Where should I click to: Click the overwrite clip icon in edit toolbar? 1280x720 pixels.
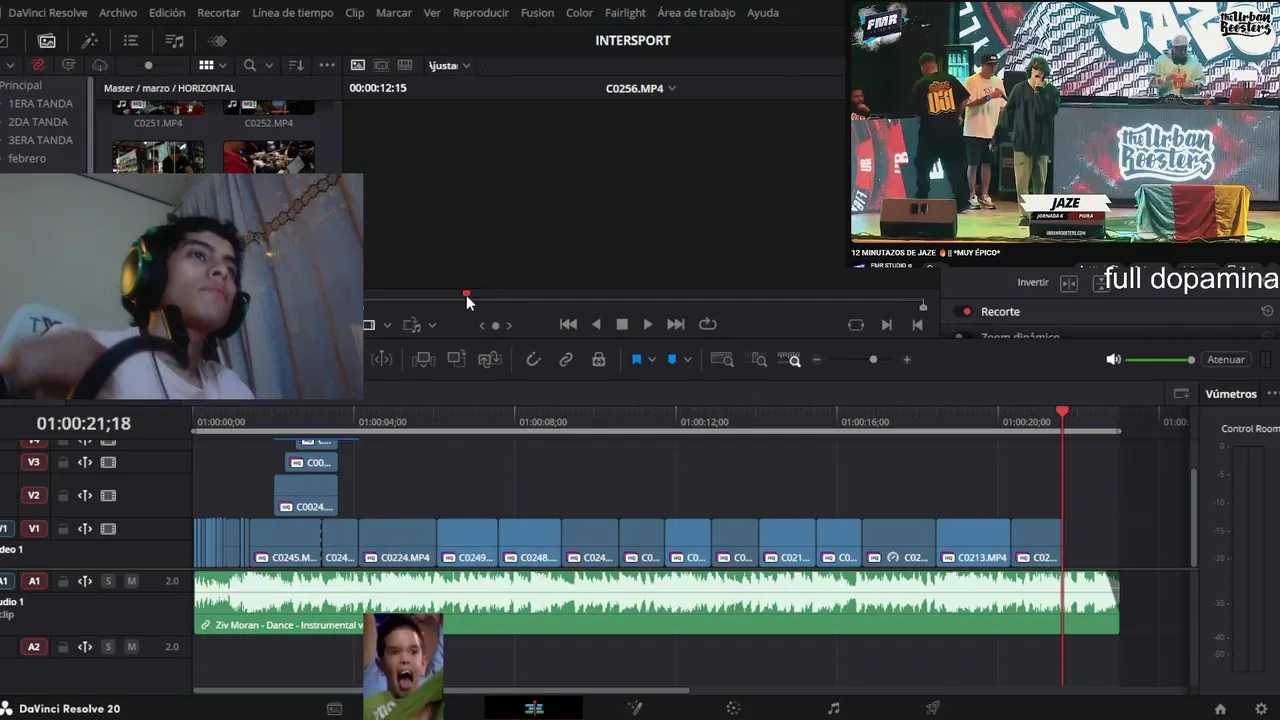click(456, 360)
